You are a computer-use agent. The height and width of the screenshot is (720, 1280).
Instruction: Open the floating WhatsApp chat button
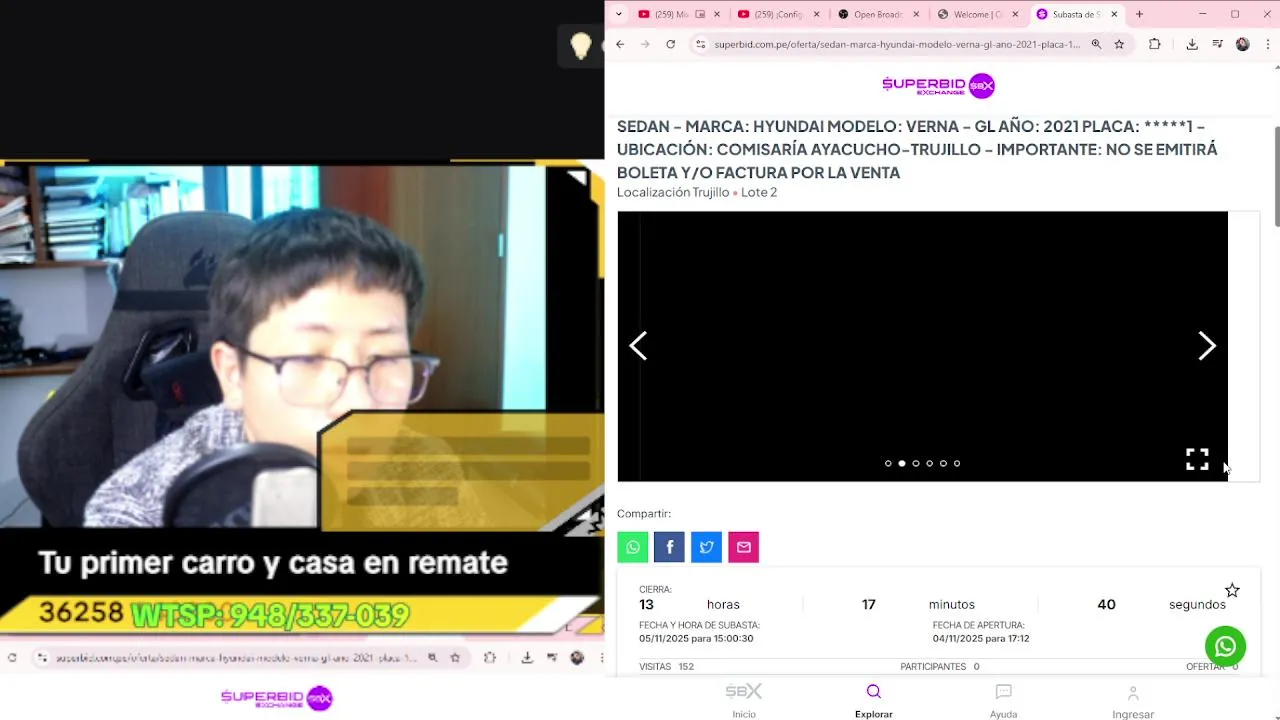[x=1225, y=646]
